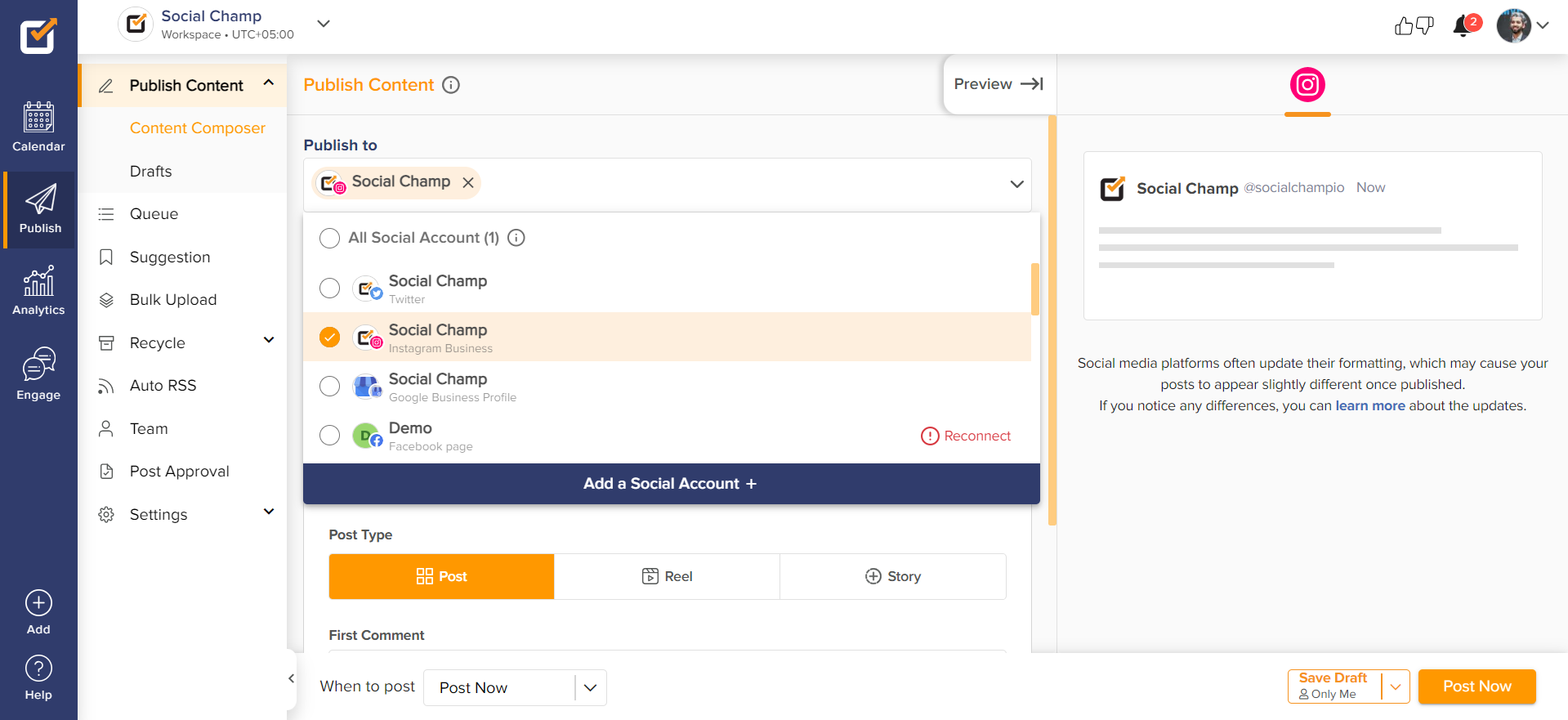
Task: Click the thumbs up feedback icon
Action: pyautogui.click(x=1404, y=26)
